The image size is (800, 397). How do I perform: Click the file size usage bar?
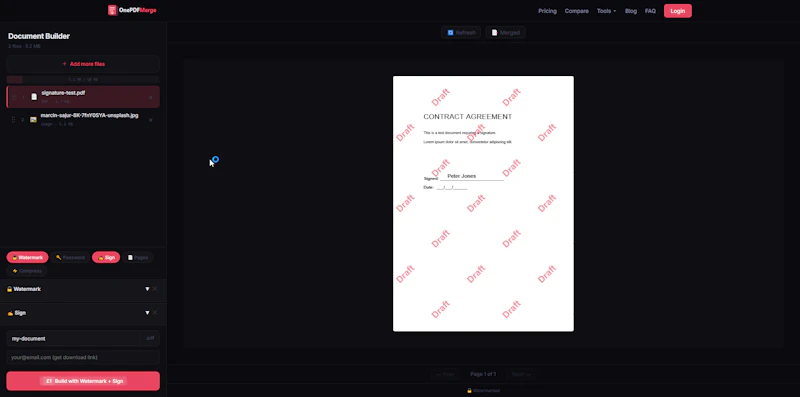(83, 80)
